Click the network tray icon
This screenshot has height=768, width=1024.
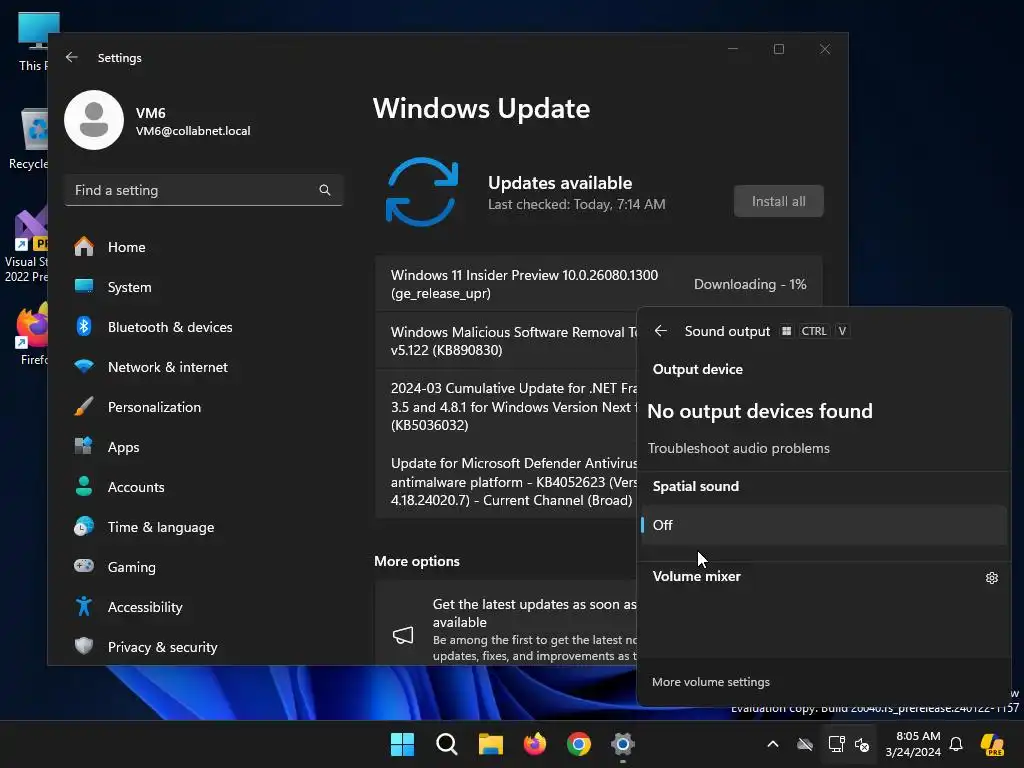[x=837, y=744]
